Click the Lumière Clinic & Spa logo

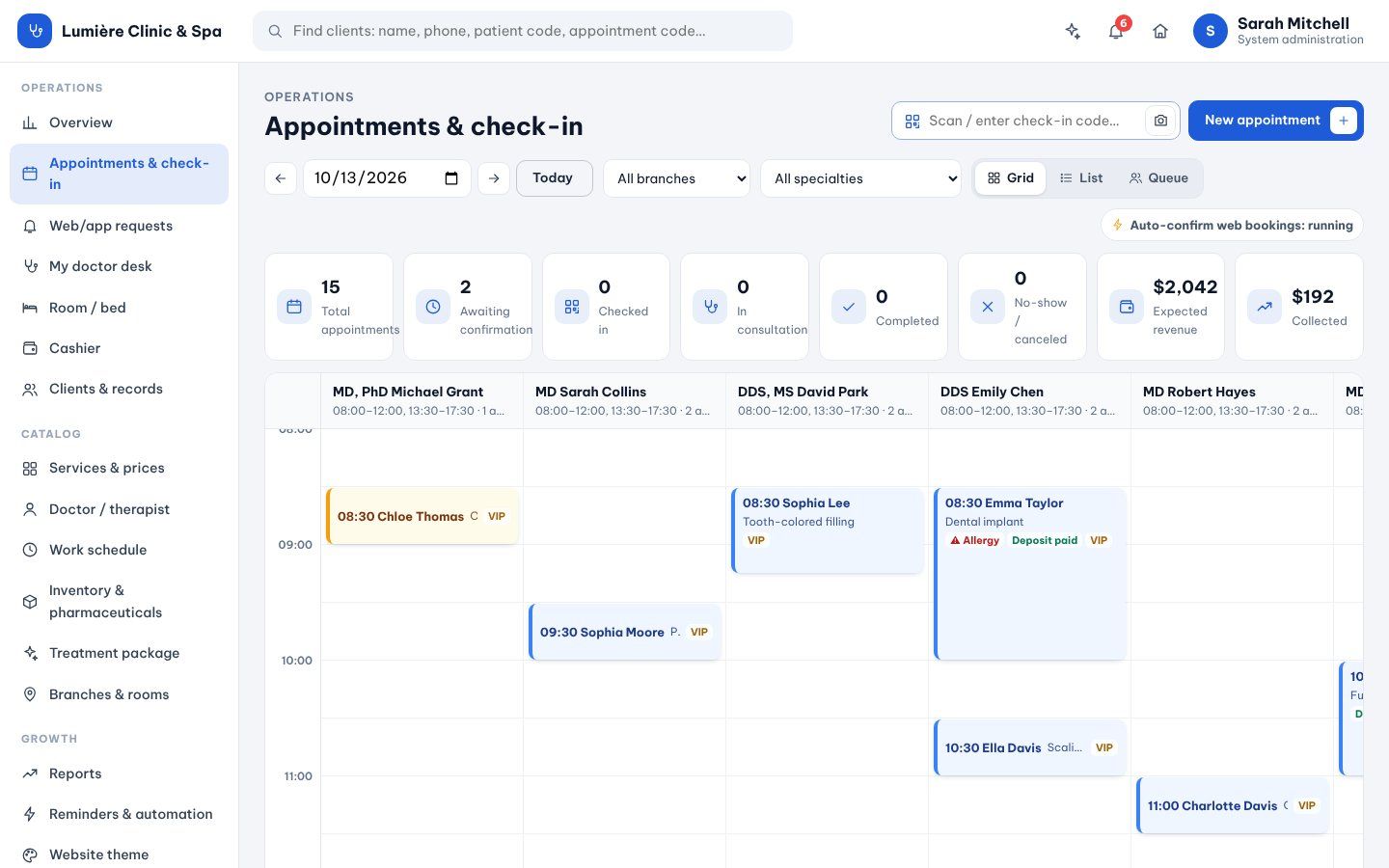coord(35,31)
